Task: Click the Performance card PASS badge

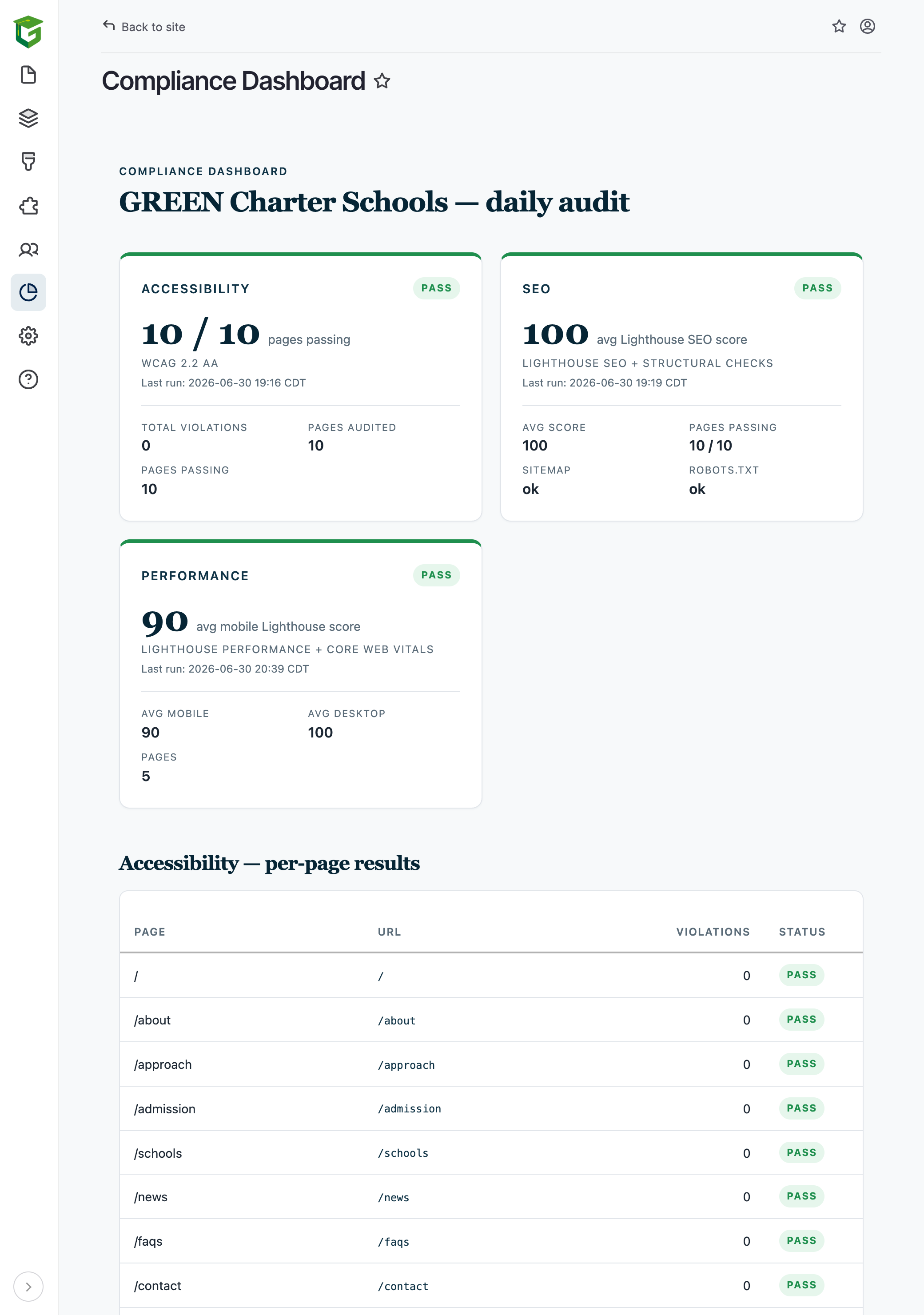Action: (437, 575)
